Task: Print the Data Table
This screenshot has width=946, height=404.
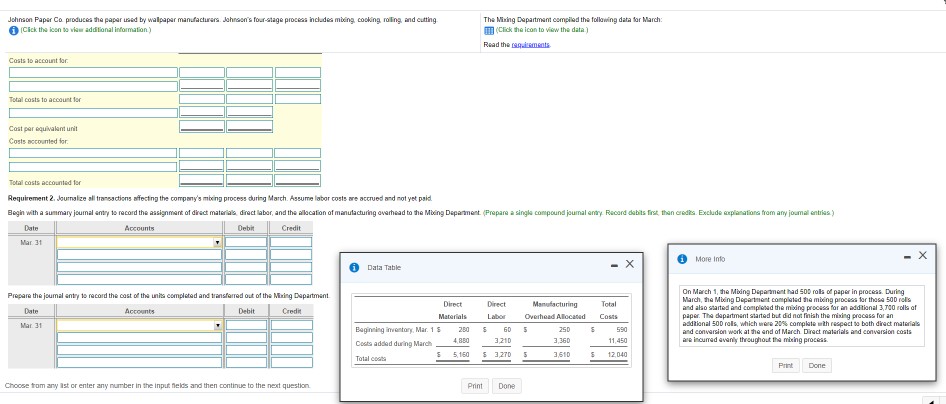Action: [x=475, y=386]
